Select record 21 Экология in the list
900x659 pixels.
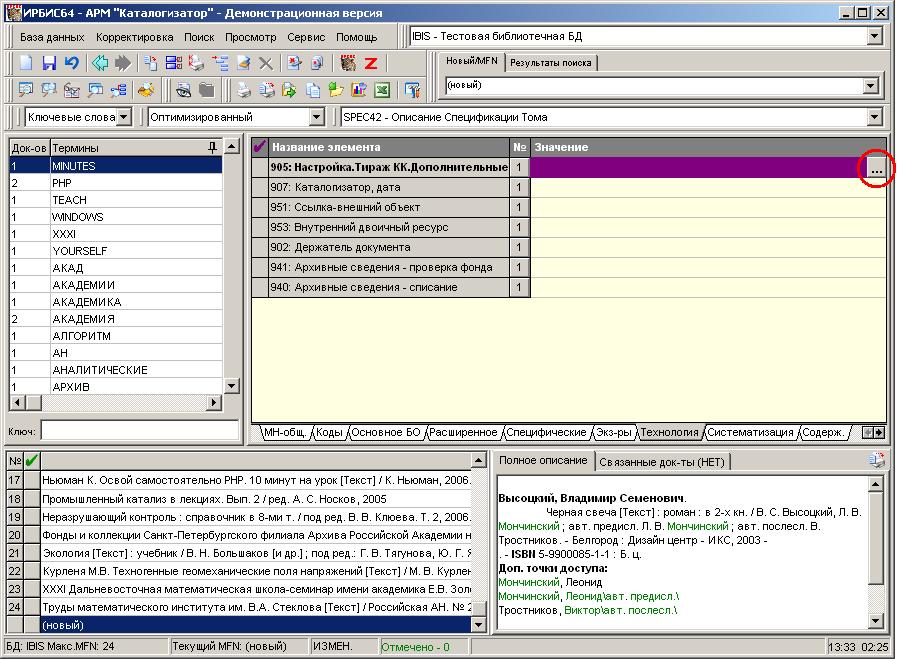point(256,553)
